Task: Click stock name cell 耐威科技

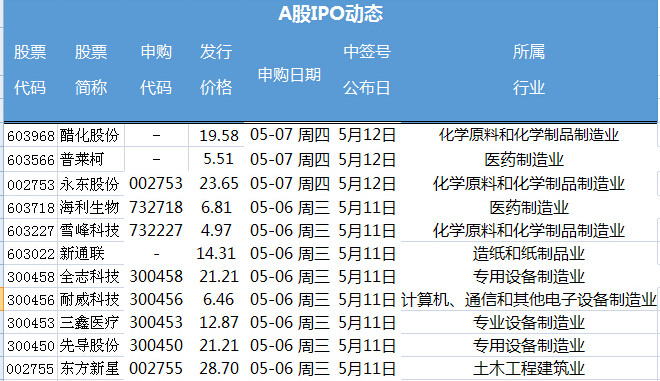Action: tap(90, 300)
